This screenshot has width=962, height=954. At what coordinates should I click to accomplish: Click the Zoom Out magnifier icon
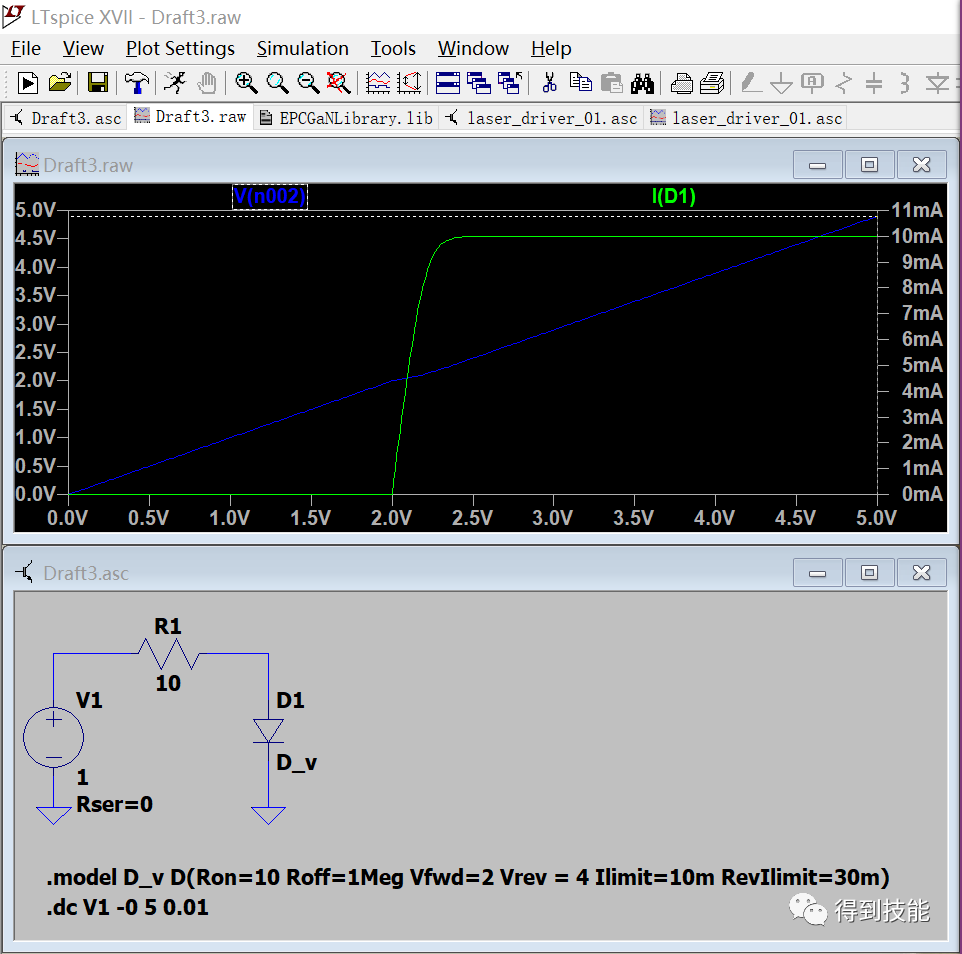click(x=308, y=82)
